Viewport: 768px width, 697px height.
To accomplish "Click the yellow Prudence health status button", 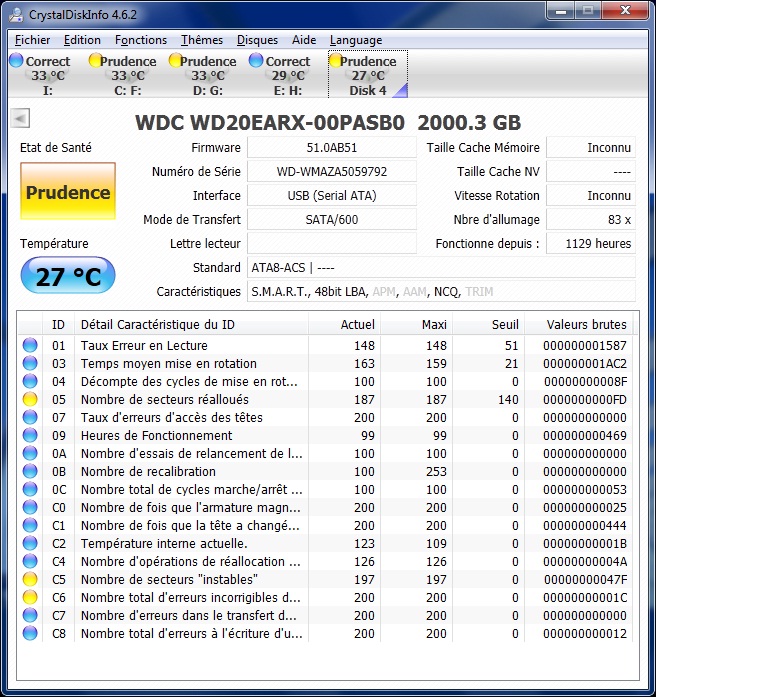I will pyautogui.click(x=68, y=191).
